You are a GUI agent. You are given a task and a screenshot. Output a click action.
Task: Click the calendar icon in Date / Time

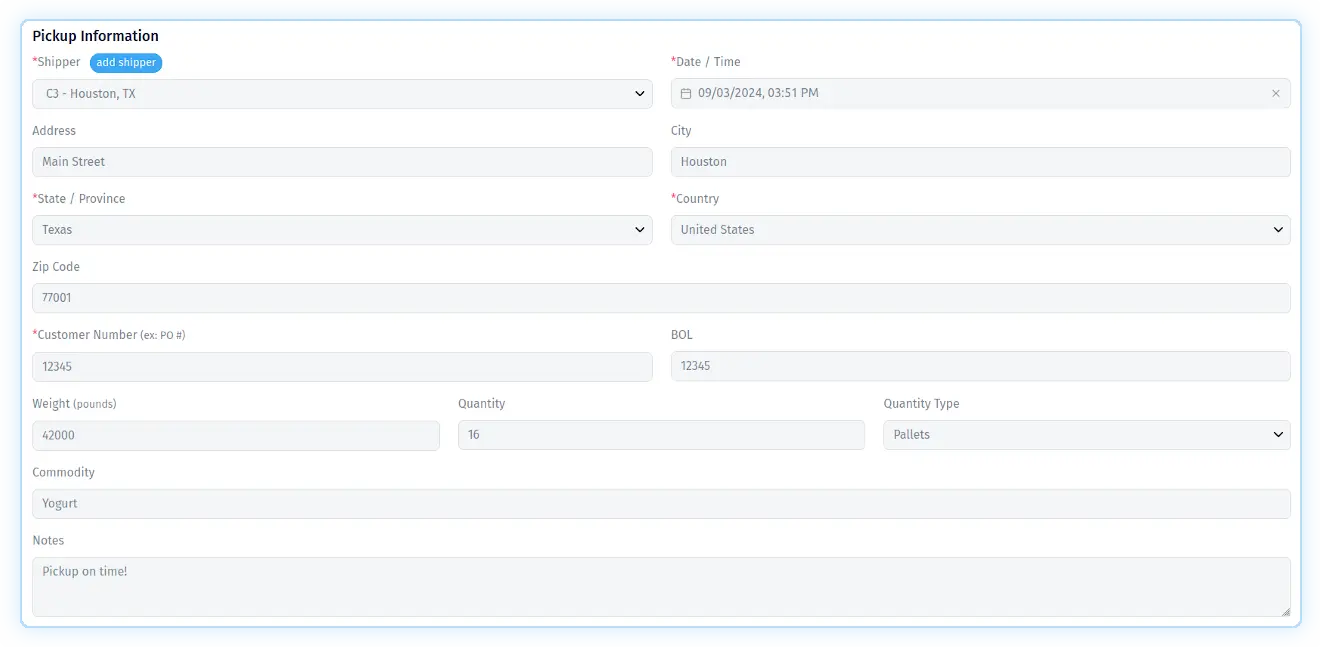point(686,93)
